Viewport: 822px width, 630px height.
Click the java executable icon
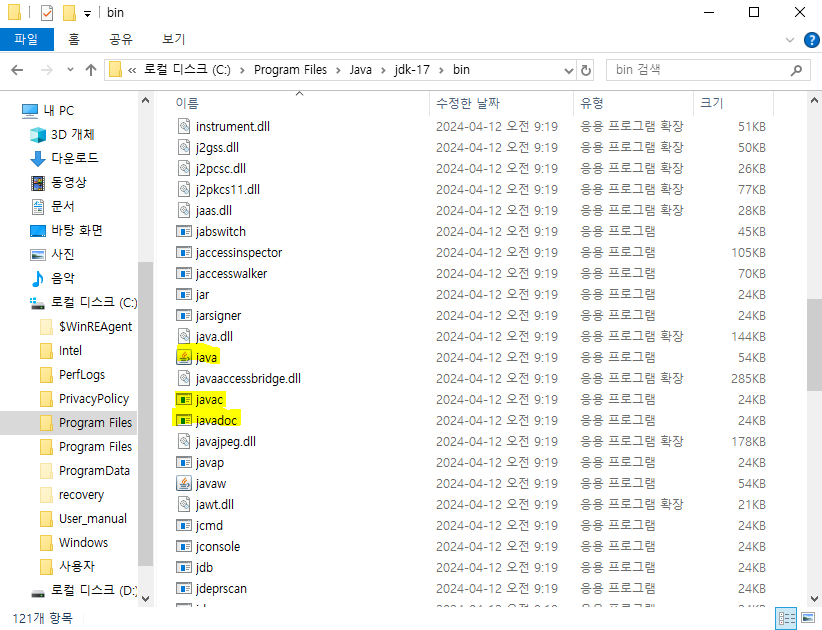click(183, 357)
